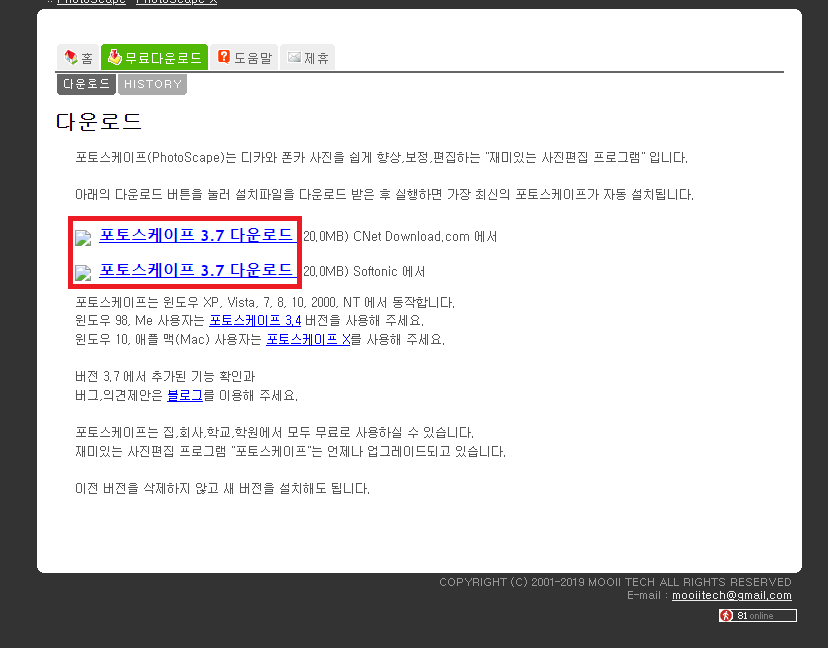The image size is (828, 648).
Task: Open the 제휴 partnership tab
Action: [307, 57]
